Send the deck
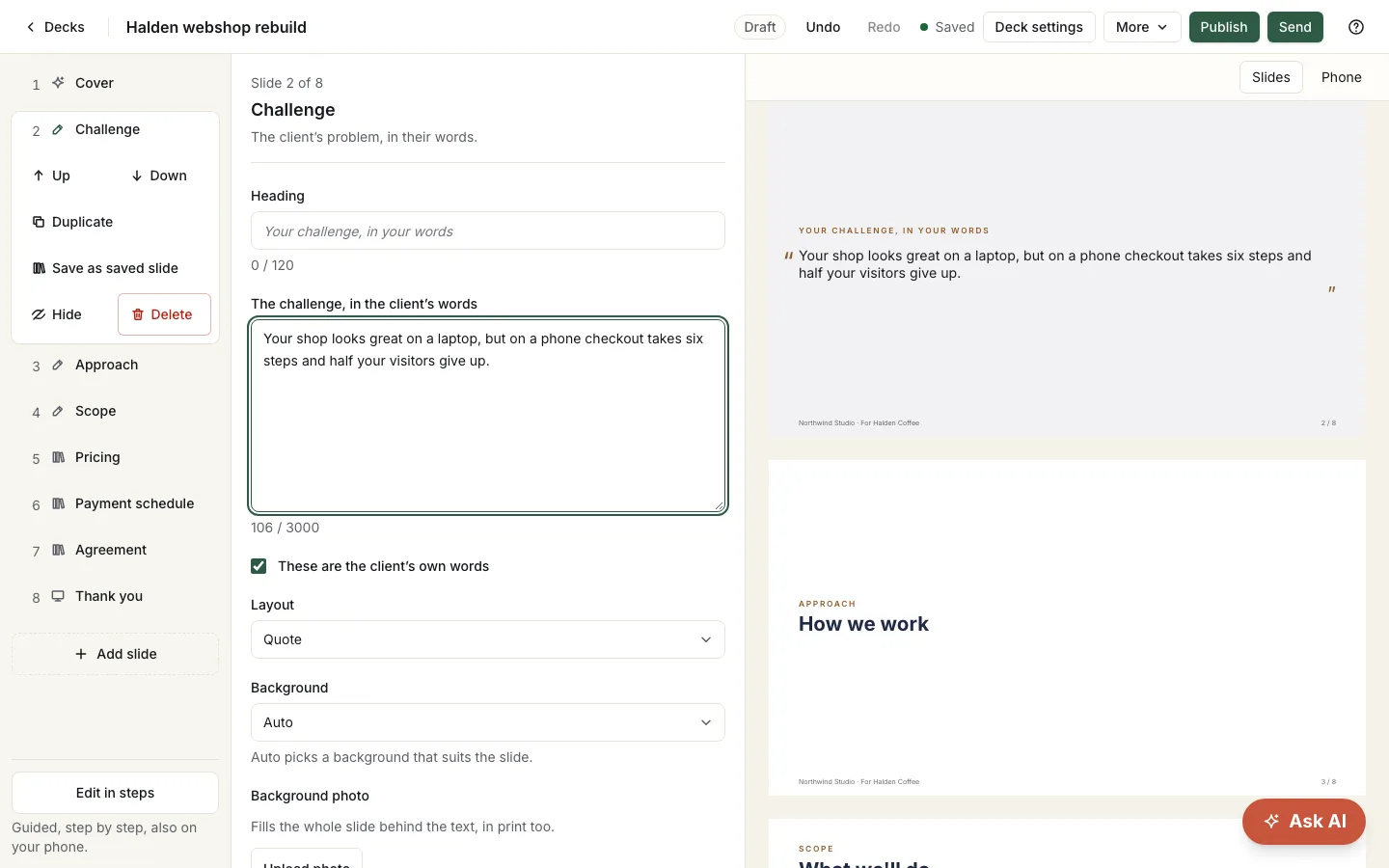The height and width of the screenshot is (868, 1389). click(x=1295, y=27)
